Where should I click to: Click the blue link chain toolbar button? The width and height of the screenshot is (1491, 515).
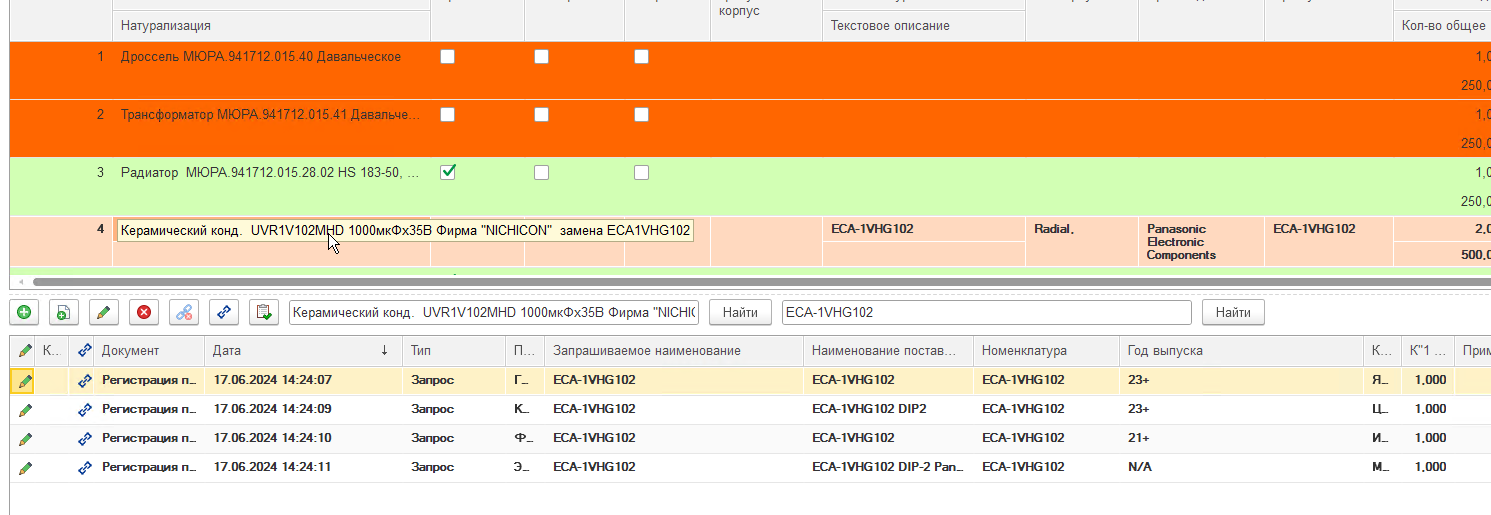click(x=224, y=313)
